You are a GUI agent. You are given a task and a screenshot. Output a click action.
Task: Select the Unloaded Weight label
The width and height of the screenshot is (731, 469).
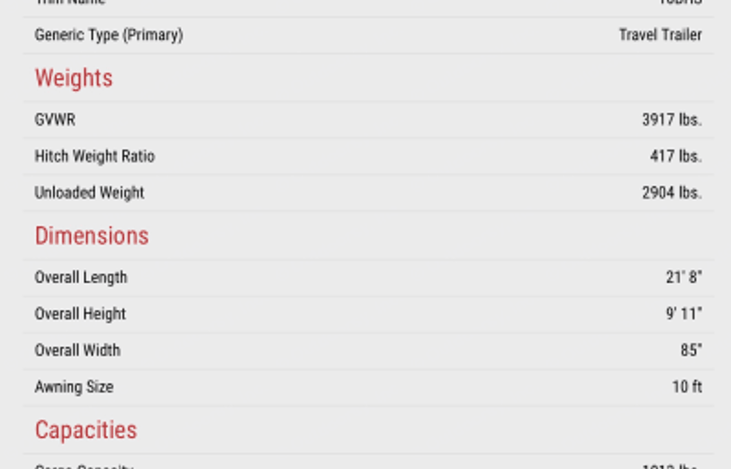[89, 193]
